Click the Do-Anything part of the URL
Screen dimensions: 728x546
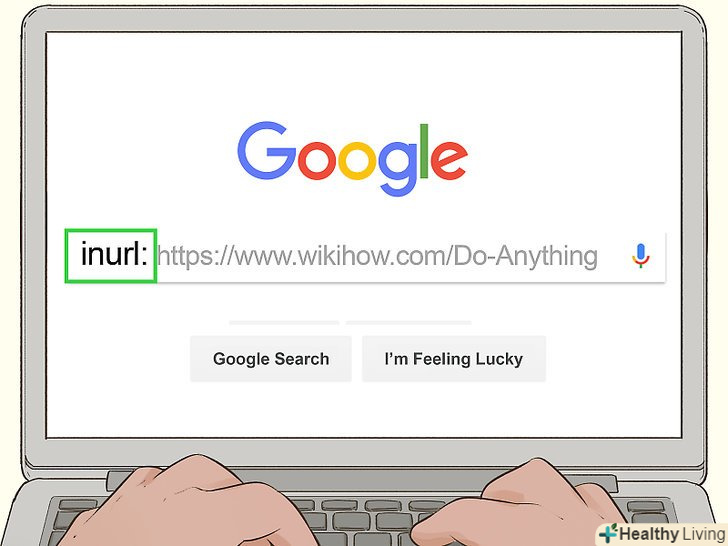[x=525, y=256]
